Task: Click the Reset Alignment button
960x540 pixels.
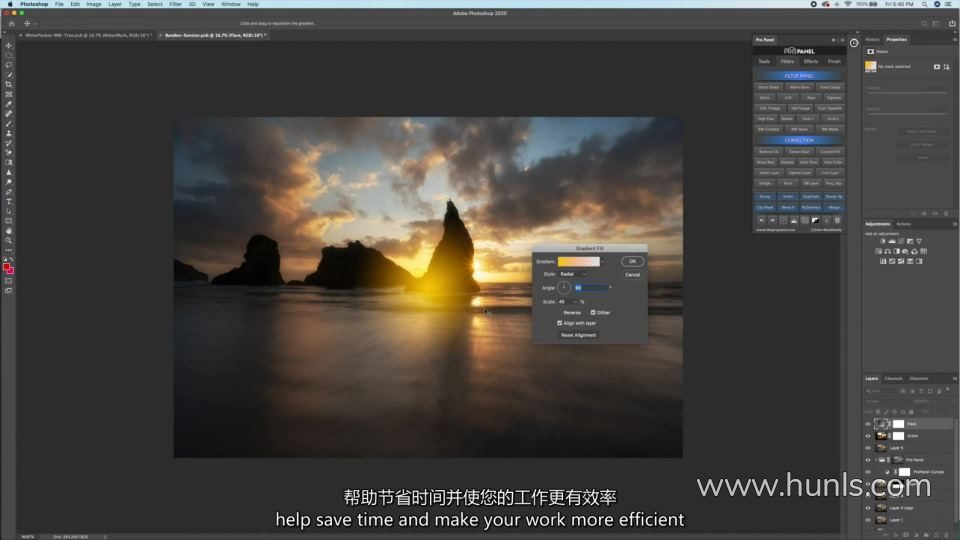Action: coord(579,335)
